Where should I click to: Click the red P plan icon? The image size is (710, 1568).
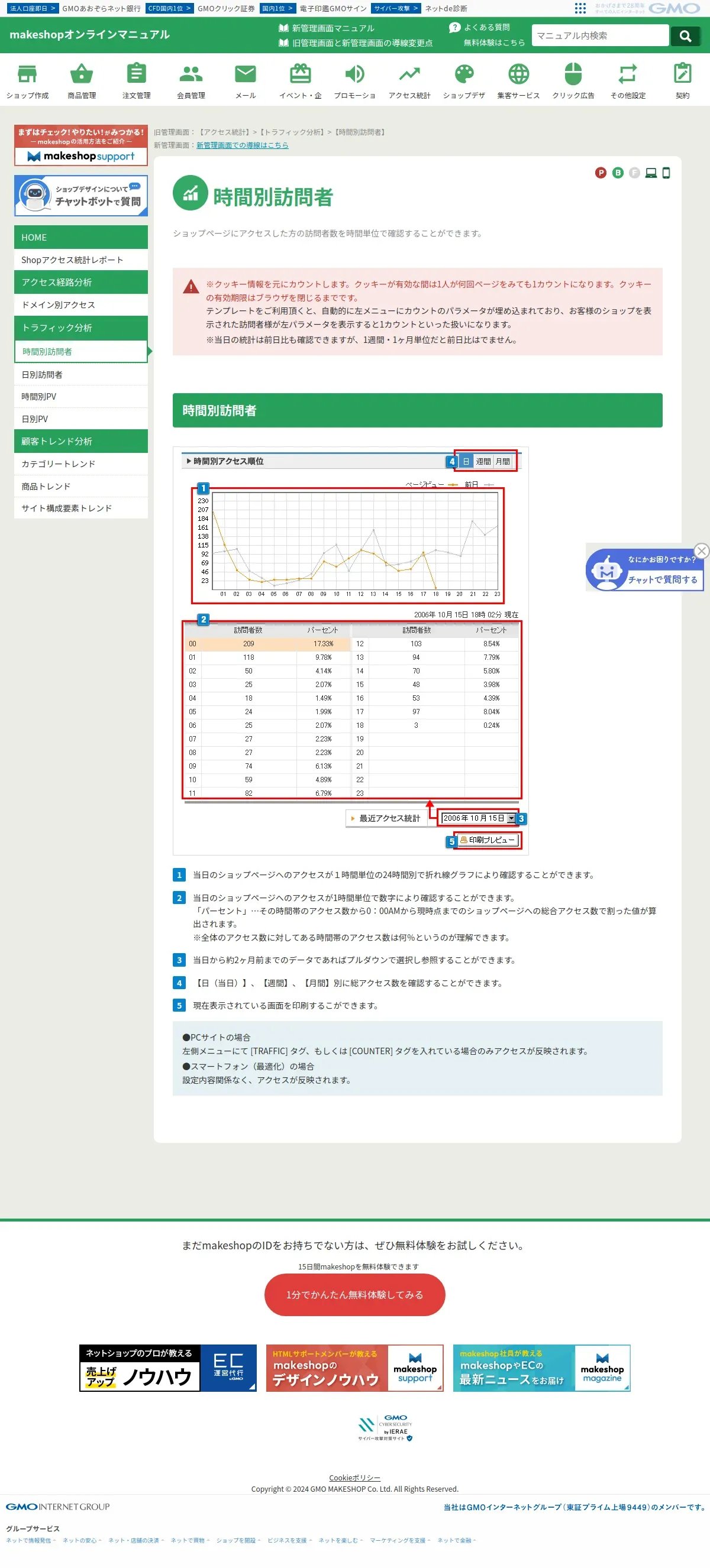point(601,173)
